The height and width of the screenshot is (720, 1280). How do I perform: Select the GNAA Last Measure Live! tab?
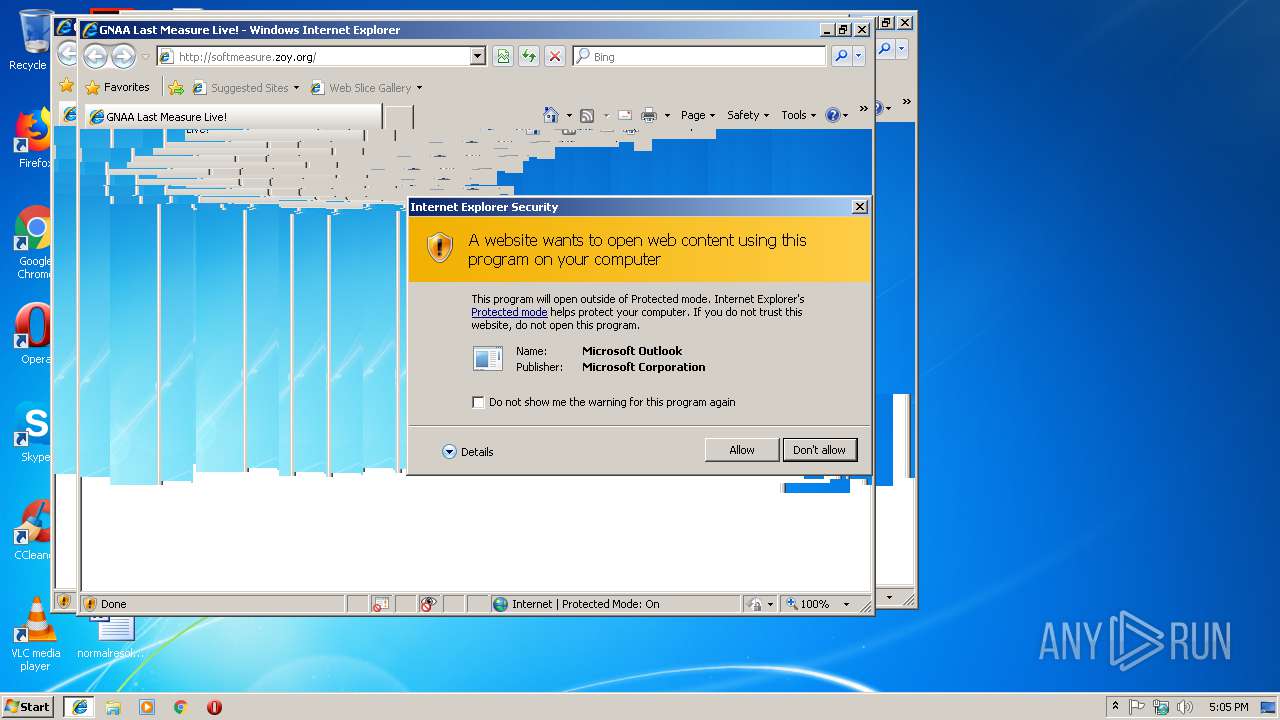pos(232,117)
